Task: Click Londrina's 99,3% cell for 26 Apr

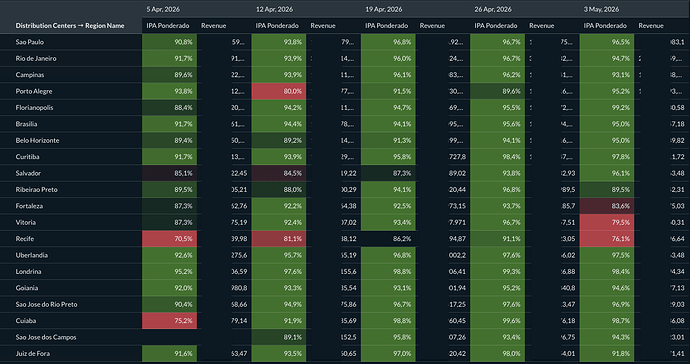Action: tap(497, 272)
